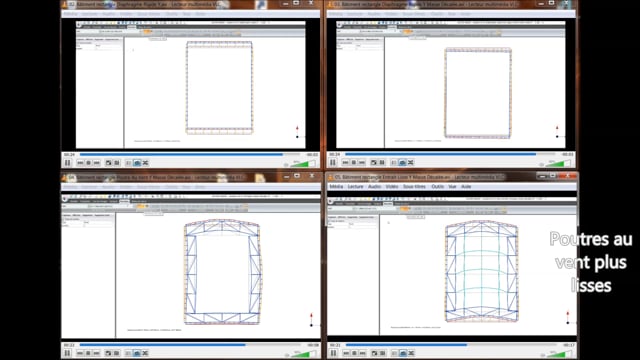This screenshot has width=640, height=360.
Task: Go to previous media in bottom-right VLC window
Action: coord(346,353)
